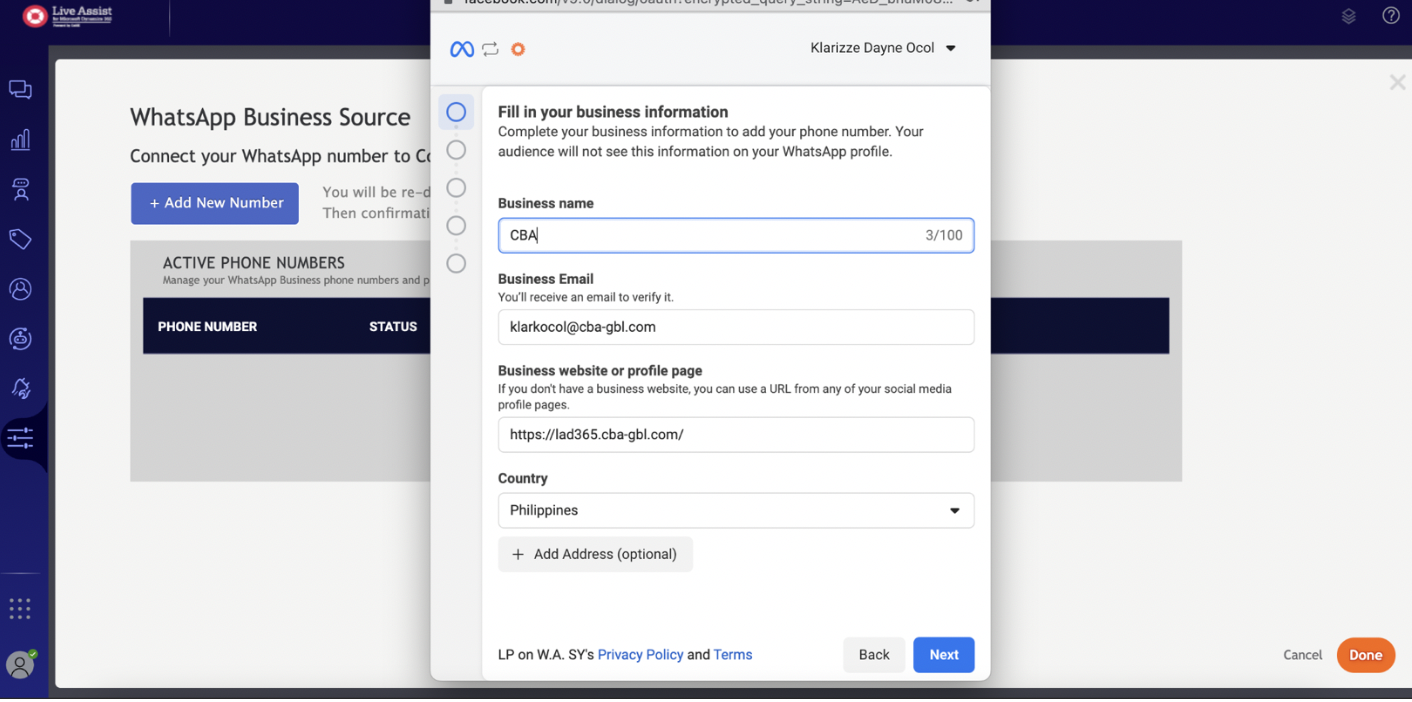Click the orange Done button
The height and width of the screenshot is (702, 1412).
(x=1365, y=655)
